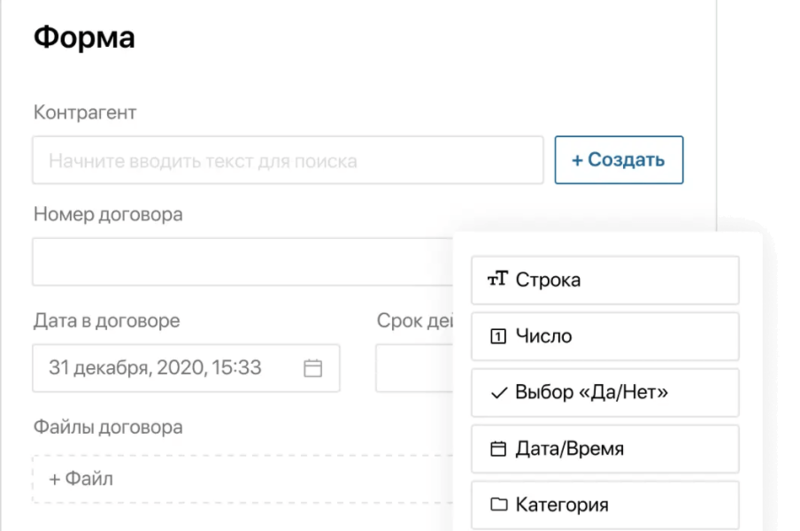Focus the partially hidden Срок field
The height and width of the screenshot is (531, 800).
413,368
